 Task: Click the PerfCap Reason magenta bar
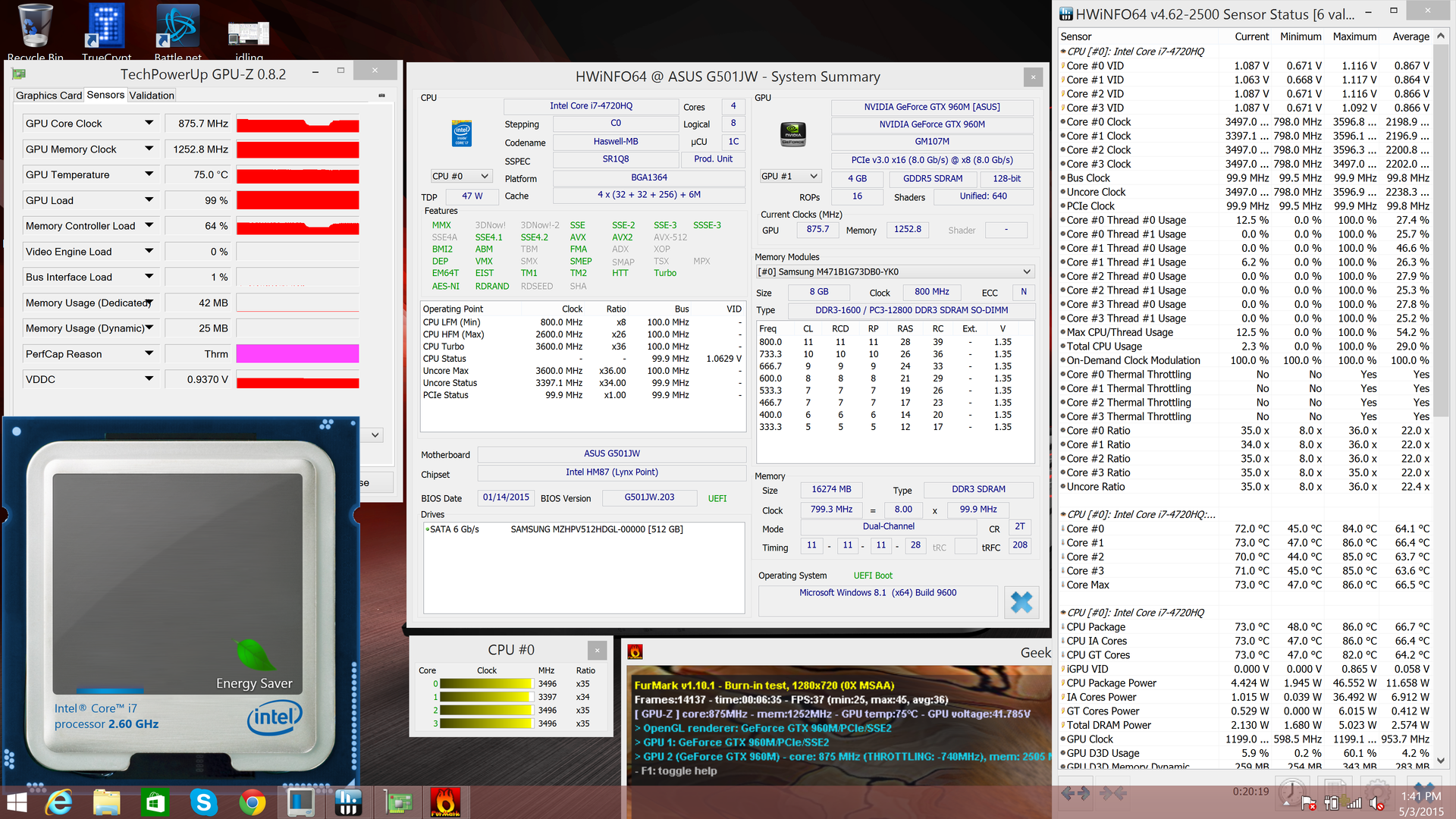tap(297, 354)
